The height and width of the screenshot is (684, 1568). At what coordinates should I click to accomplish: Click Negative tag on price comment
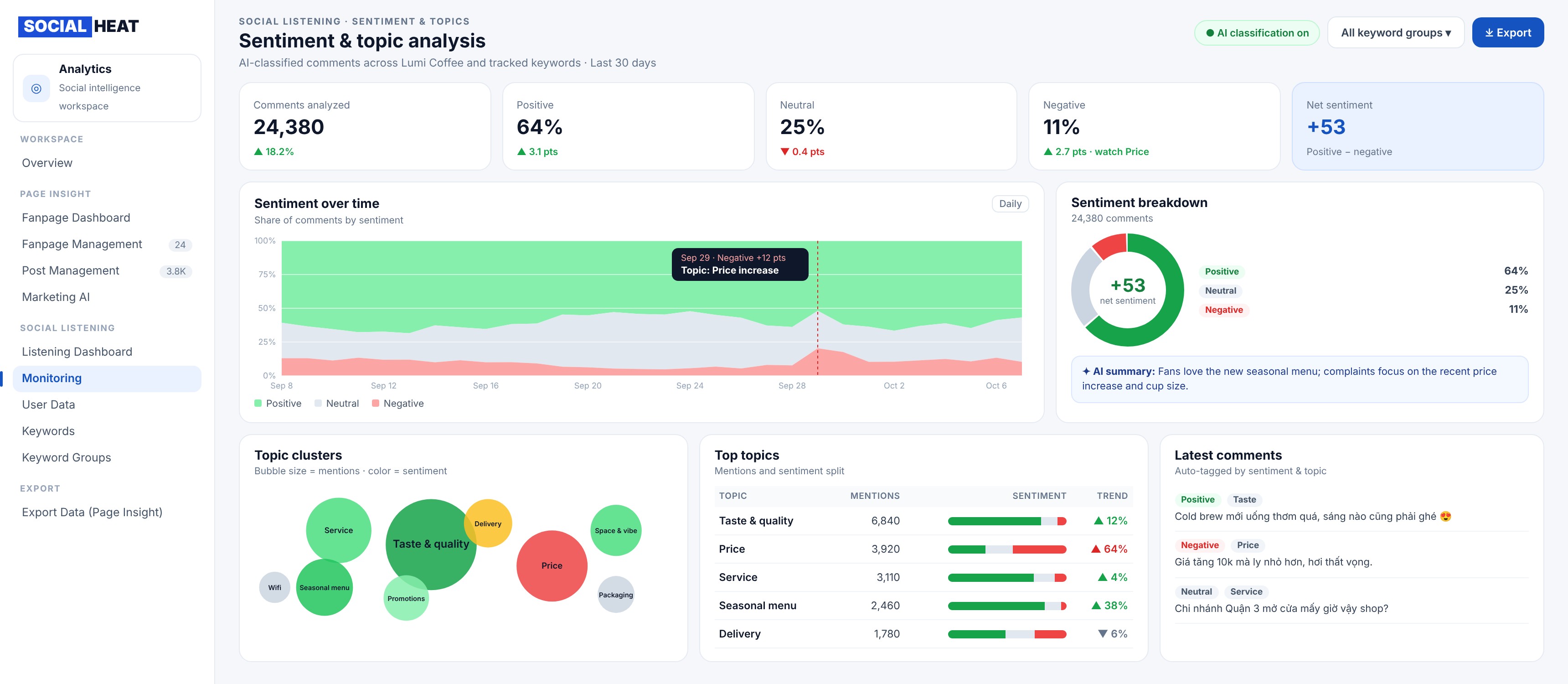1199,545
